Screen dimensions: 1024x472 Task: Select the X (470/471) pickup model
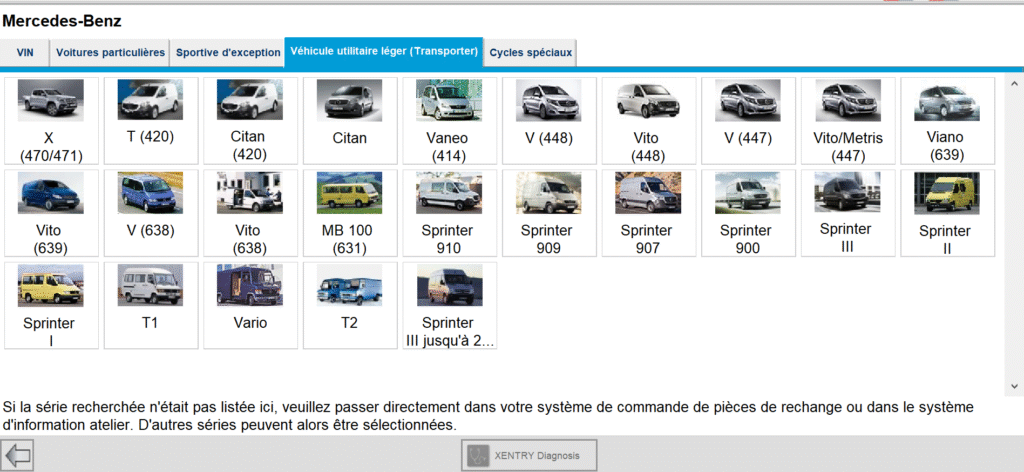click(x=51, y=120)
